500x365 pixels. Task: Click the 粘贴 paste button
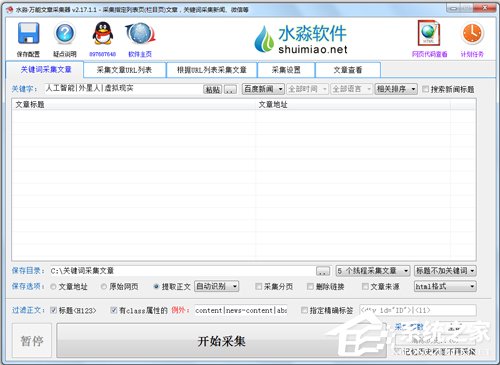[212, 89]
